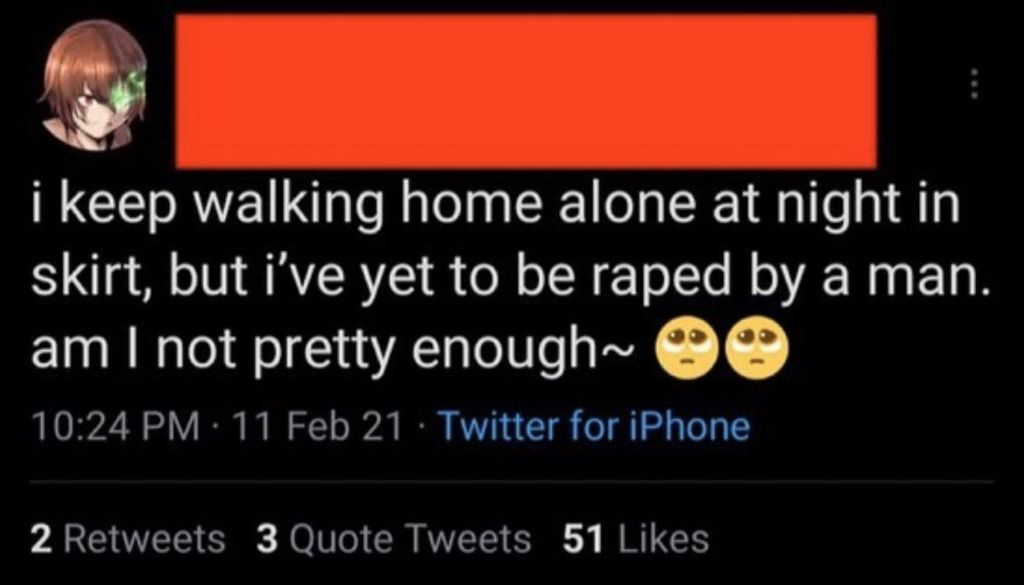
Task: Click the 10:24 PM timestamp
Action: pos(100,428)
